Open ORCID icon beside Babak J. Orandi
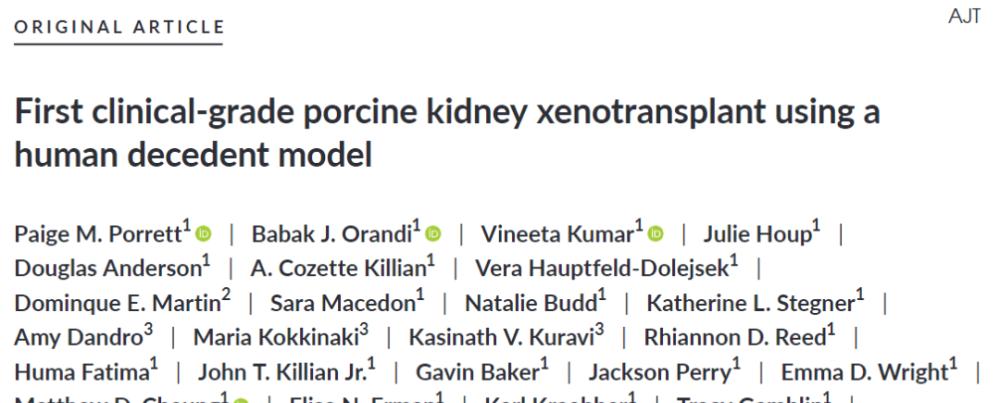This screenshot has width=1000, height=403. 433,234
